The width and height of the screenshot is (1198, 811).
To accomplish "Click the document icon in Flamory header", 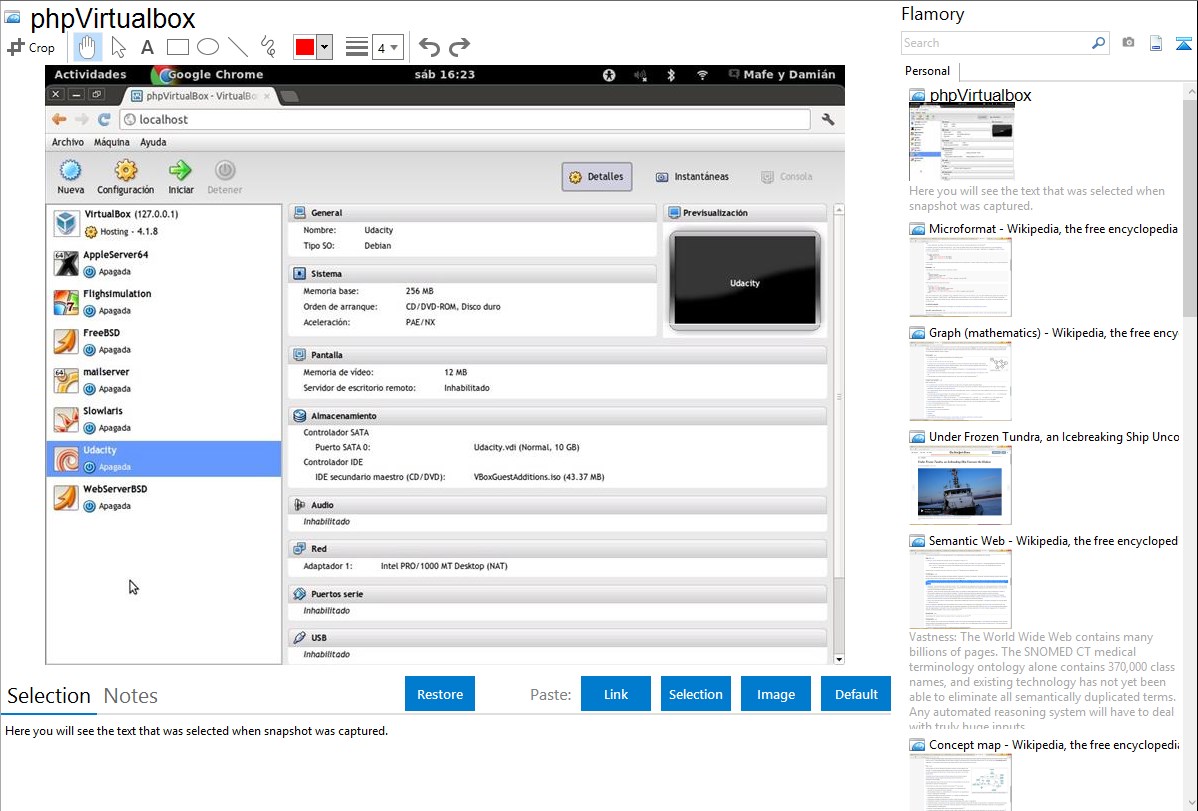I will pos(1156,44).
